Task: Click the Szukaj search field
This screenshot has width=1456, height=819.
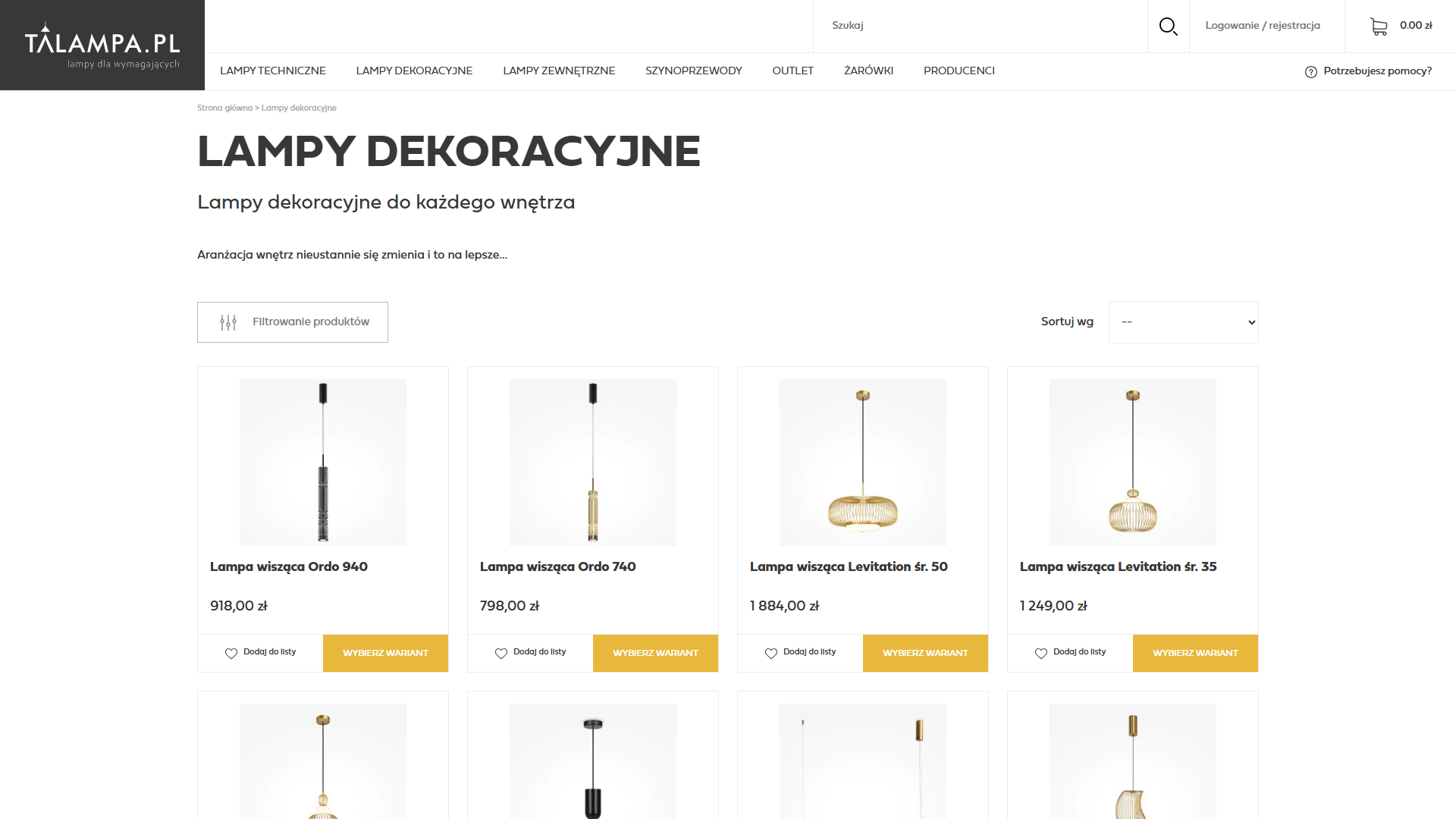Action: pos(978,26)
